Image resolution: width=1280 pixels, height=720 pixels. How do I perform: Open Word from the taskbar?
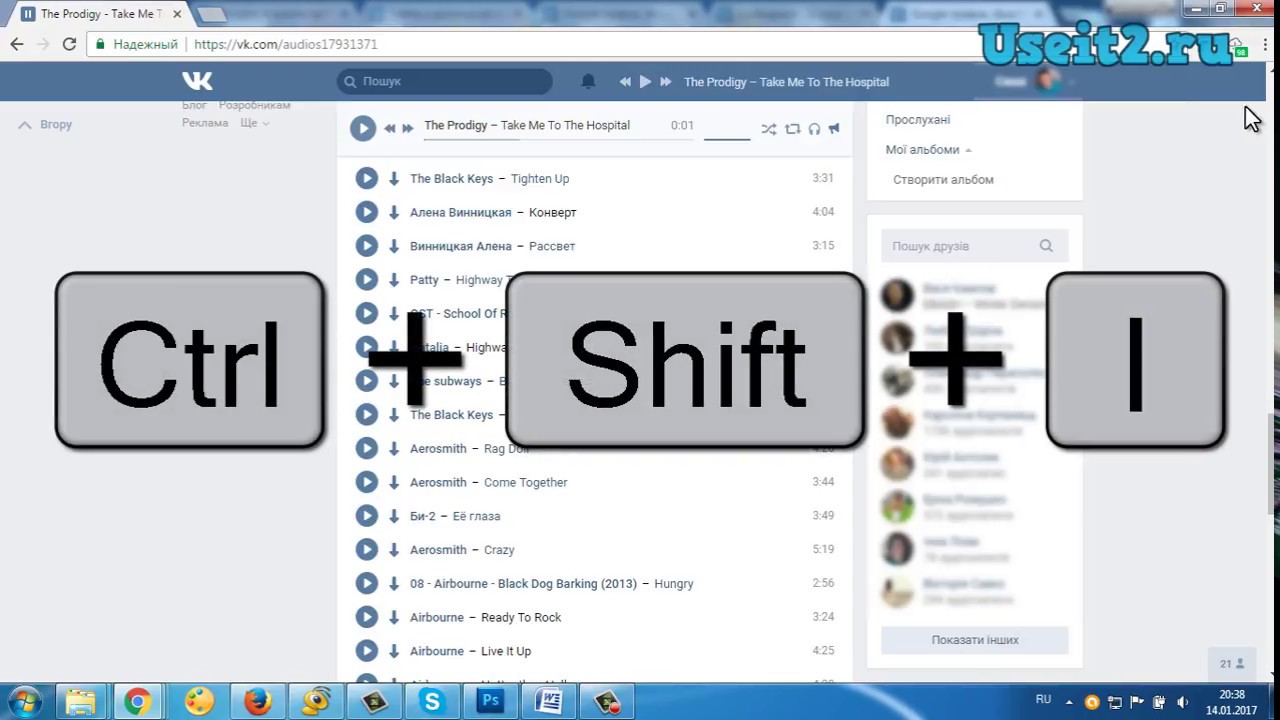pyautogui.click(x=548, y=702)
